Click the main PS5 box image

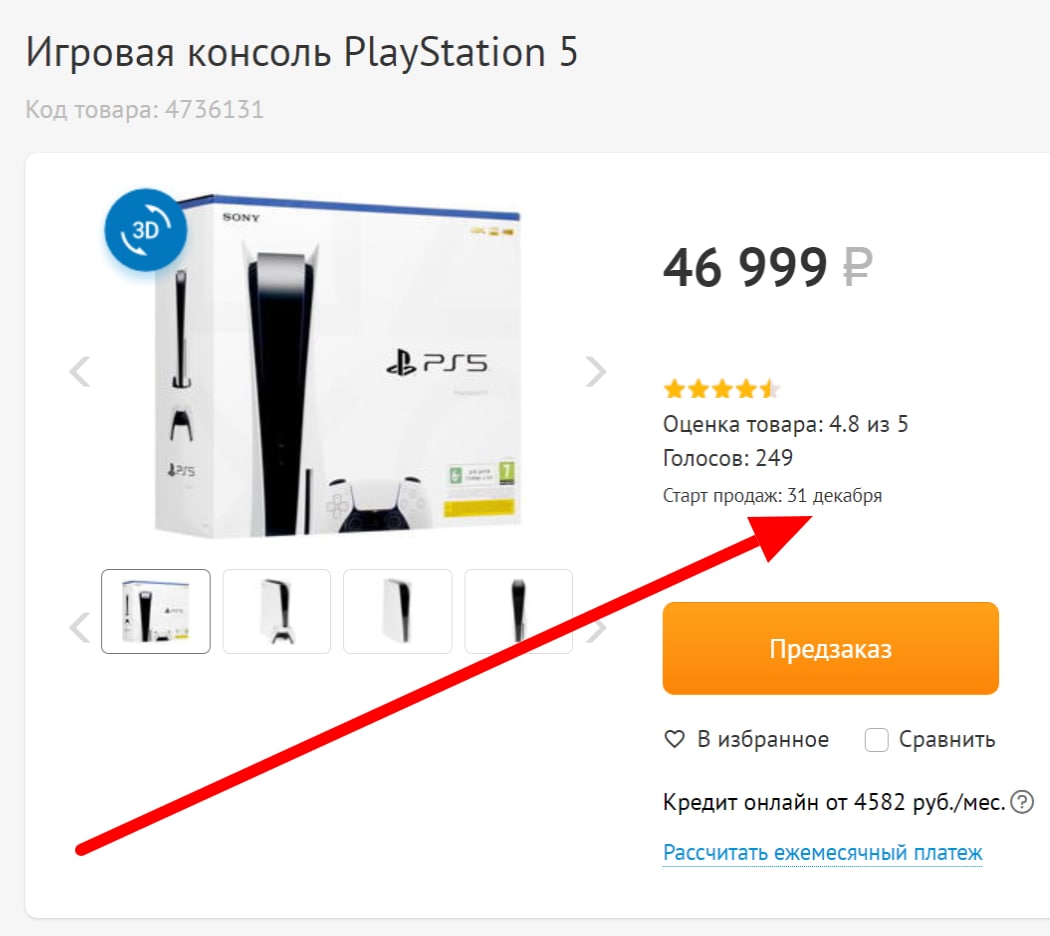click(338, 367)
